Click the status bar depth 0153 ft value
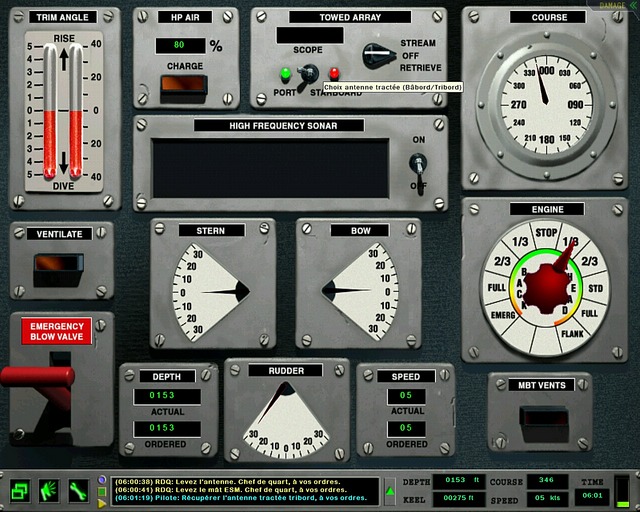The width and height of the screenshot is (640, 512). coord(461,481)
